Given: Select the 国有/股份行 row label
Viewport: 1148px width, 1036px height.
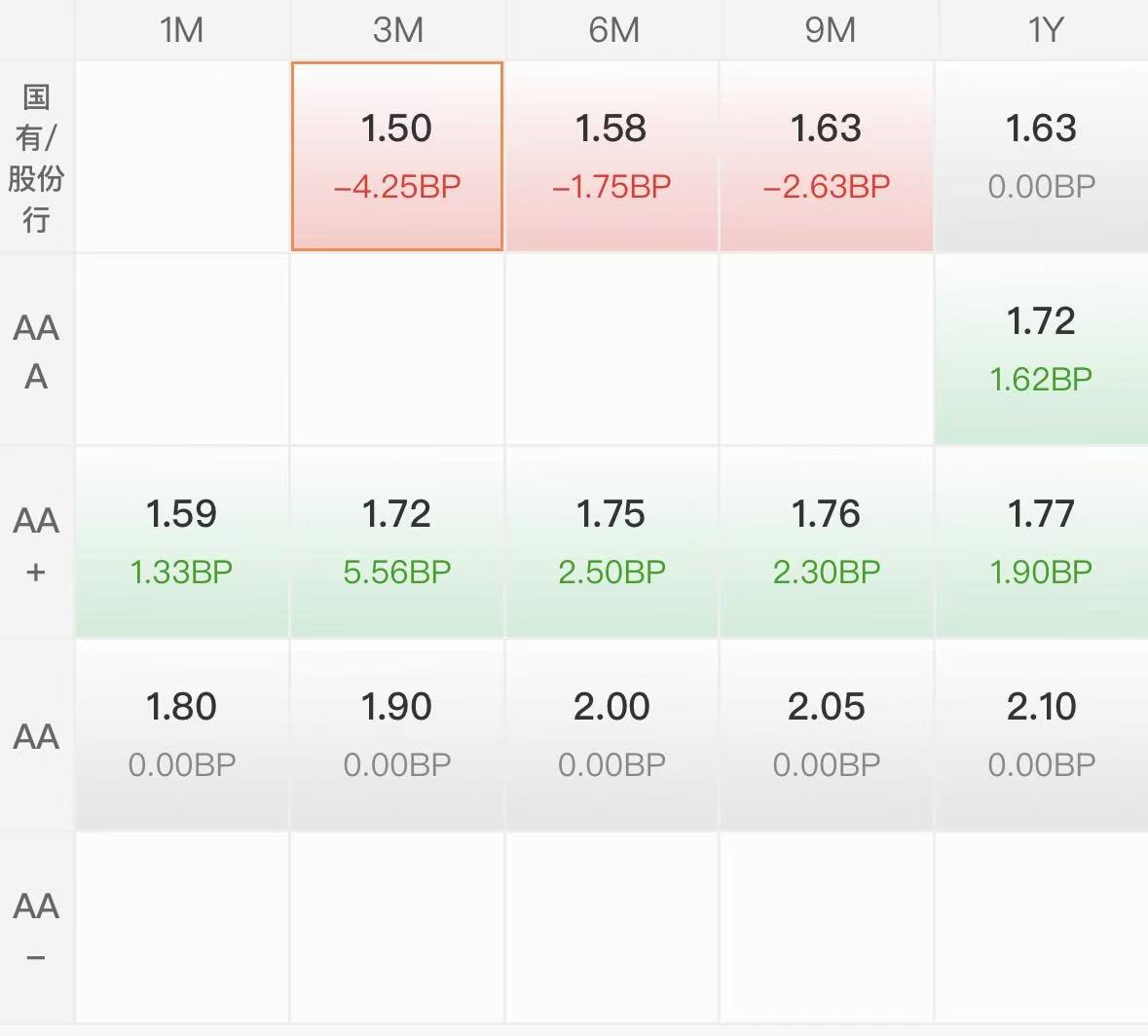Looking at the screenshot, I should [x=36, y=157].
